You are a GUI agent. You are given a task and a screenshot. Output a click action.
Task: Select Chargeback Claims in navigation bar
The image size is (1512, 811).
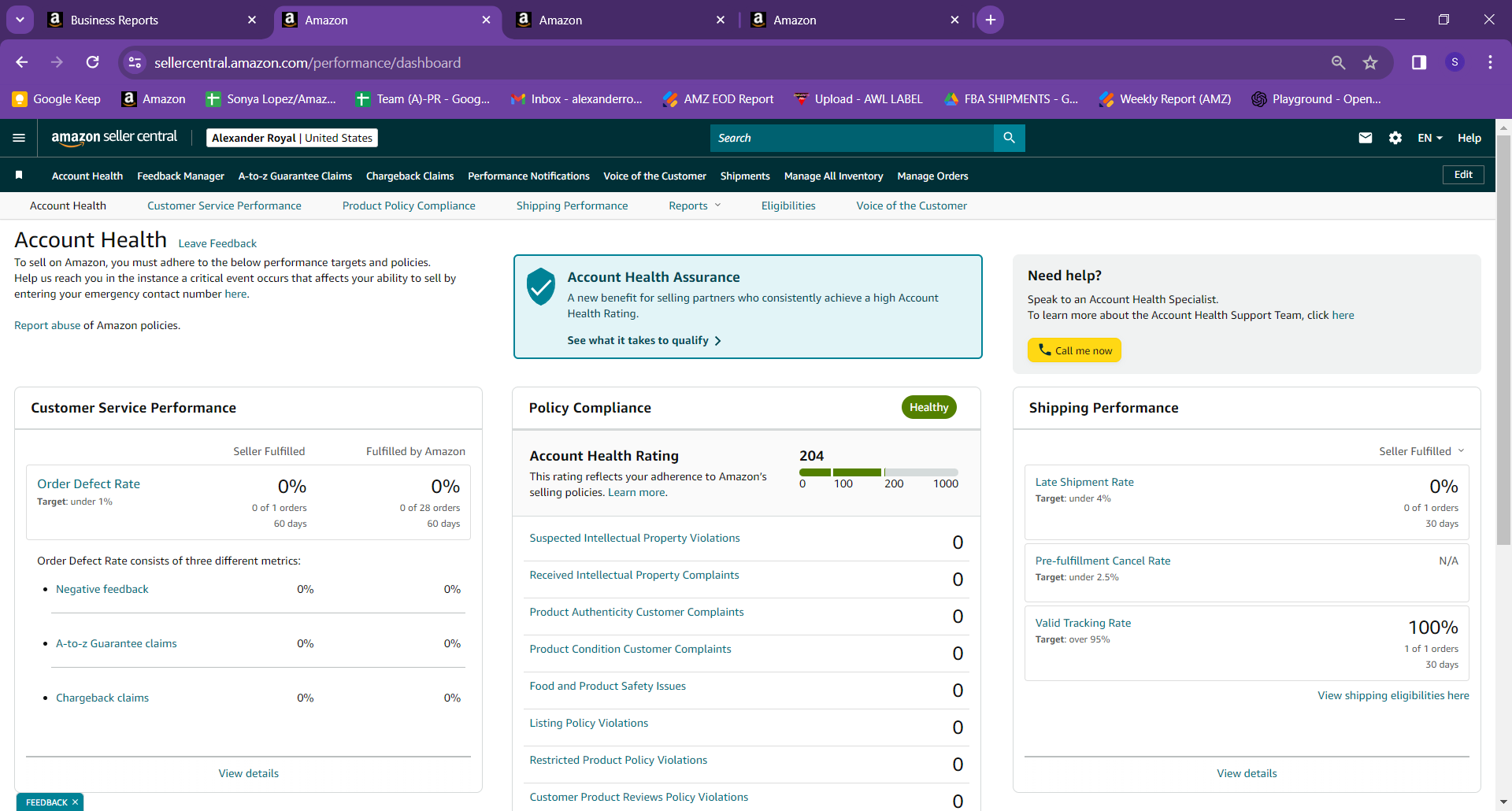(x=409, y=176)
